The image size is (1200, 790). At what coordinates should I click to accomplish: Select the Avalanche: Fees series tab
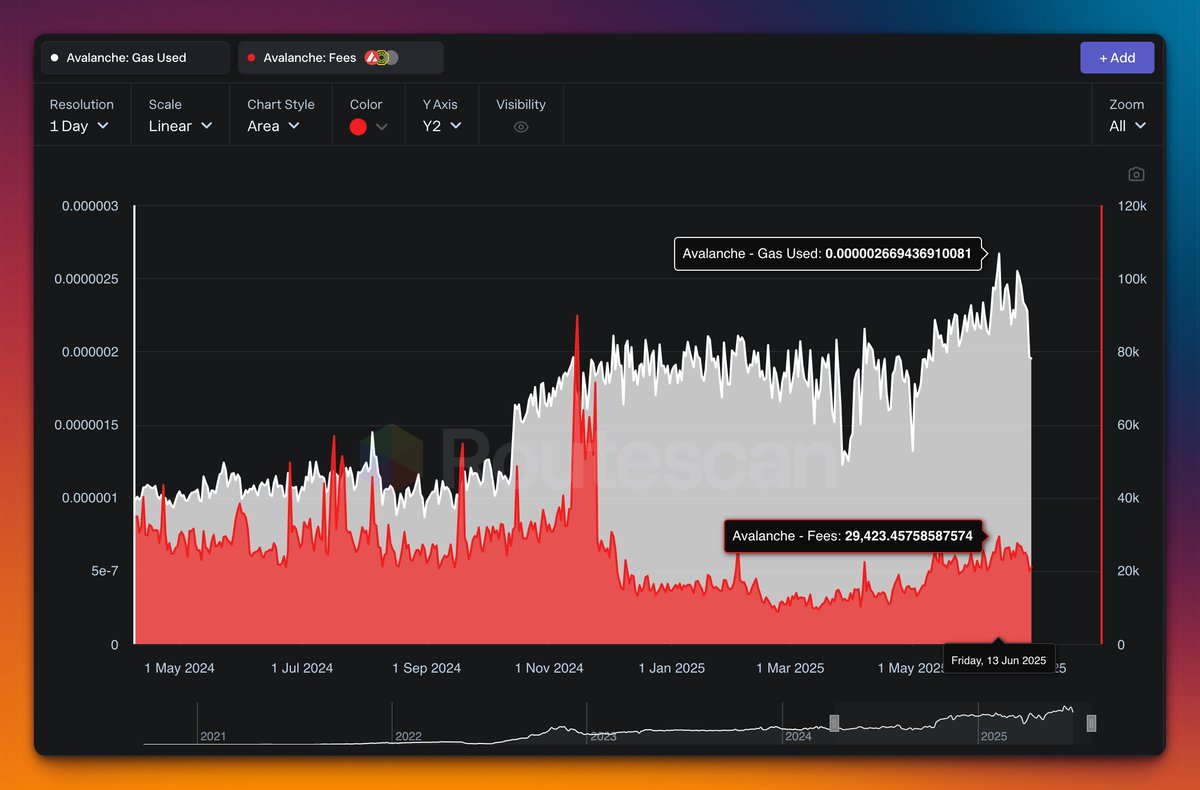[341, 58]
